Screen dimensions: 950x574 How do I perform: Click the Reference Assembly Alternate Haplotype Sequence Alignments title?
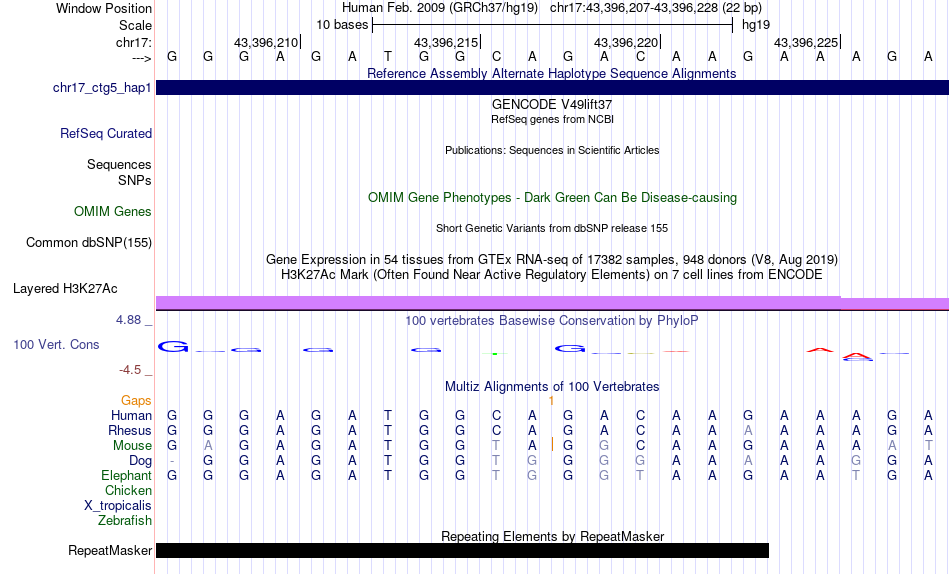pos(552,73)
